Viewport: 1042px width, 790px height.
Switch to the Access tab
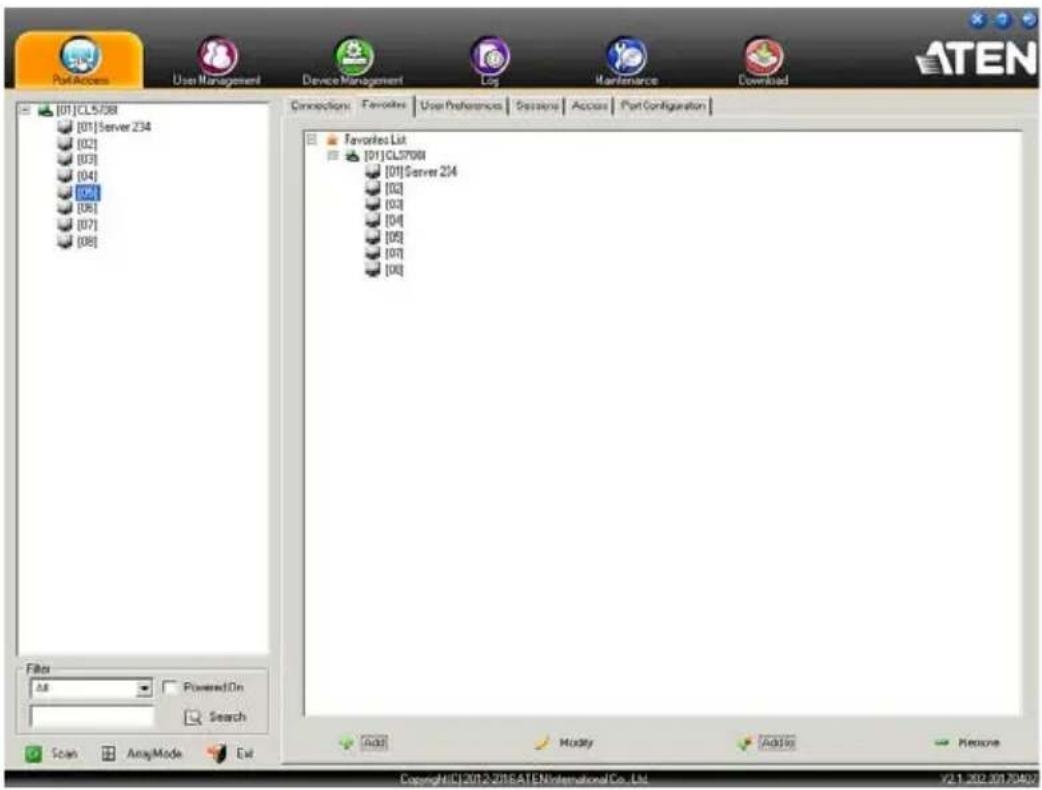click(x=589, y=106)
